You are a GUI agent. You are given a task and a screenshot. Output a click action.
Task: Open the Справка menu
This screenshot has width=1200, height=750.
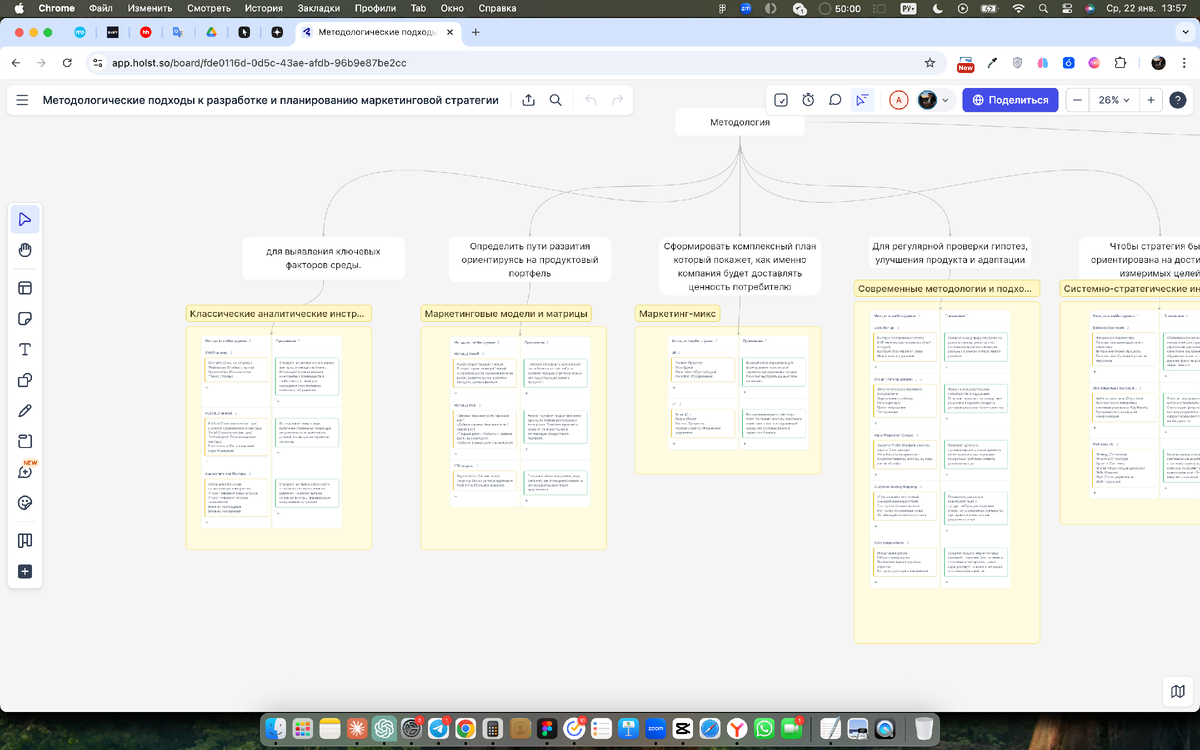point(498,8)
